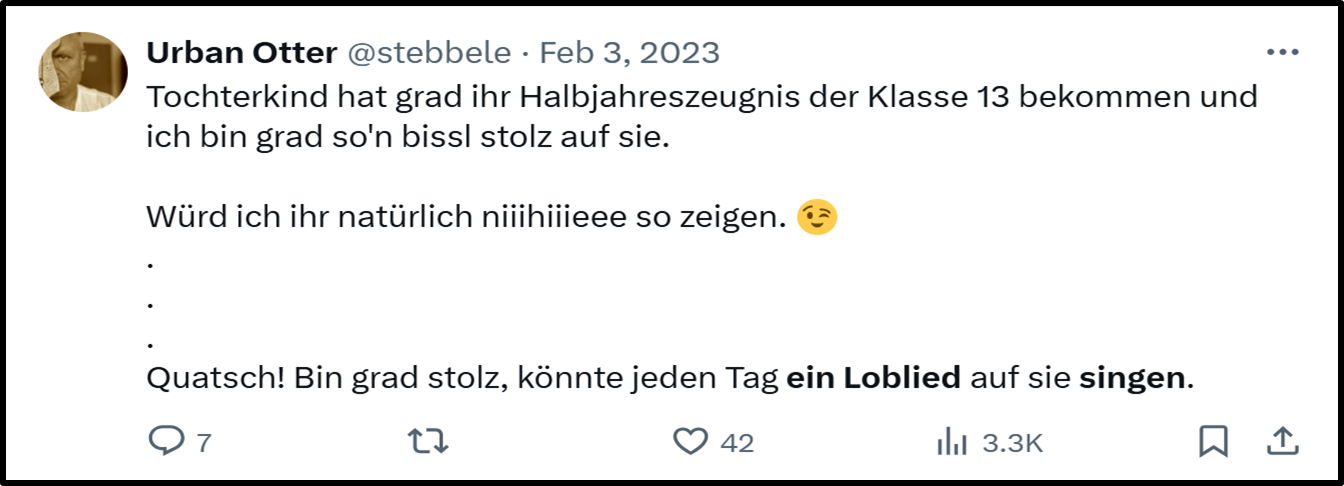The height and width of the screenshot is (486, 1344).
Task: Like the tweet with the heart icon
Action: pyautogui.click(x=690, y=441)
